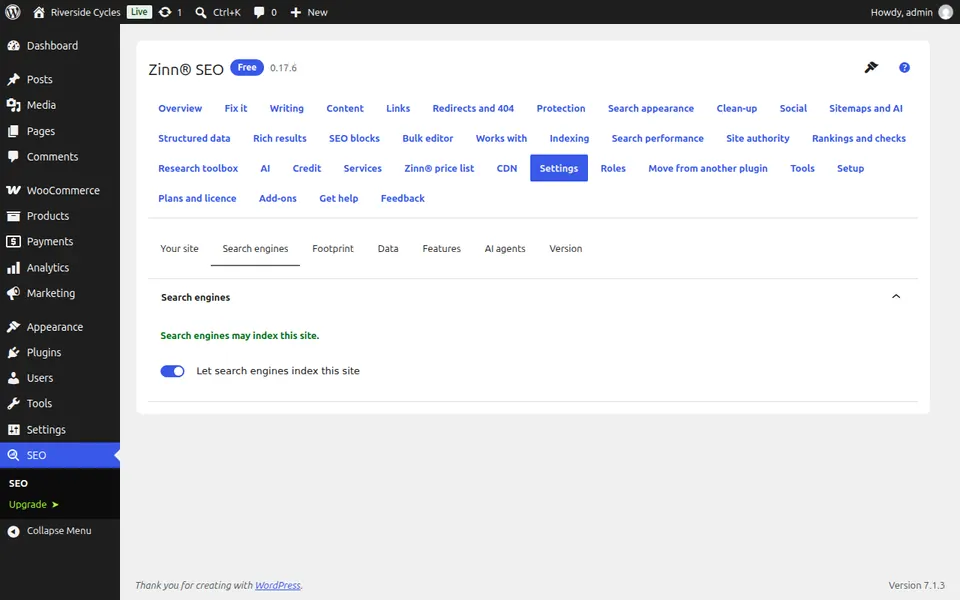Click the WordPress logo icon
Screen dimensions: 960x600
[x=13, y=12]
